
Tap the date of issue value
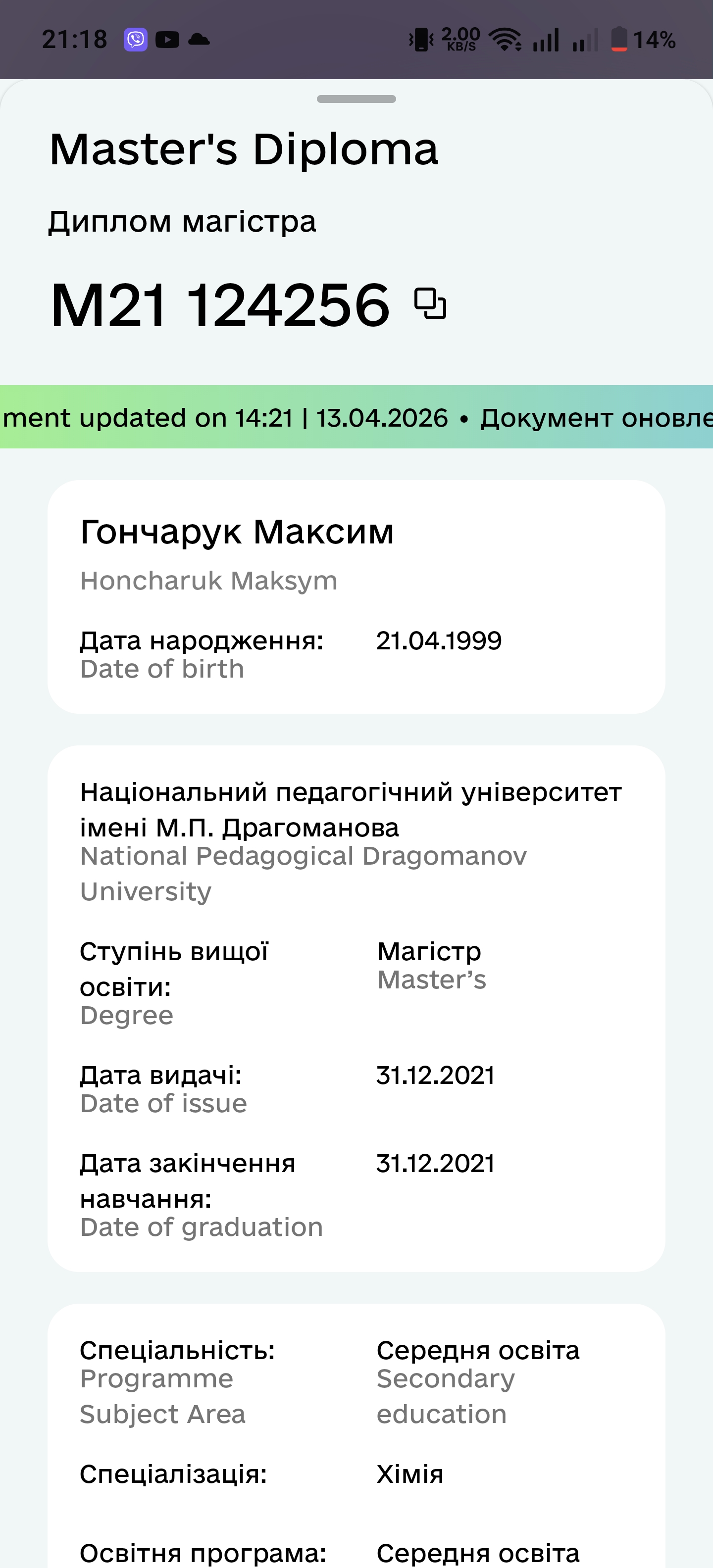tap(435, 1076)
